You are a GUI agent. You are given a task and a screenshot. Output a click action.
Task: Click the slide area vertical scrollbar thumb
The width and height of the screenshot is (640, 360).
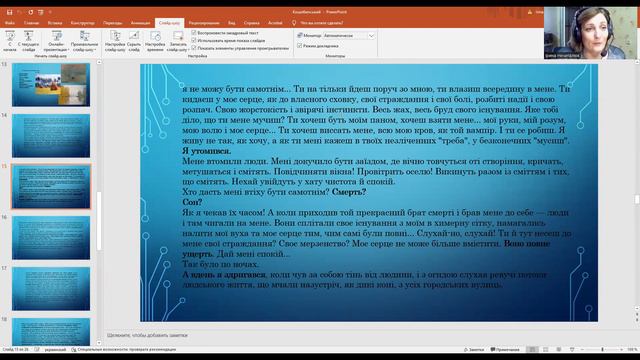click(637, 199)
